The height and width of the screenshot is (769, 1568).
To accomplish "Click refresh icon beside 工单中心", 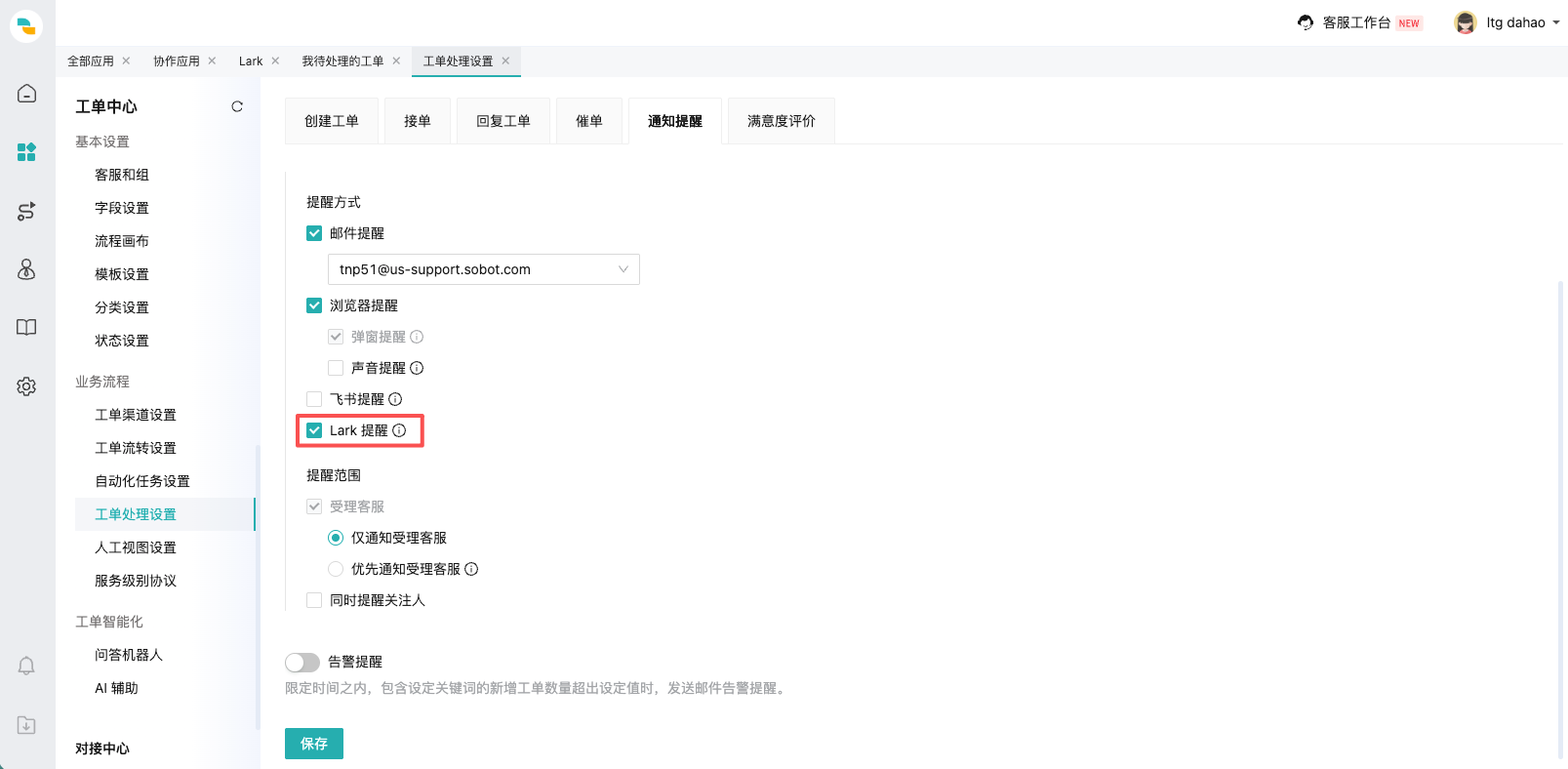I will pos(237,106).
